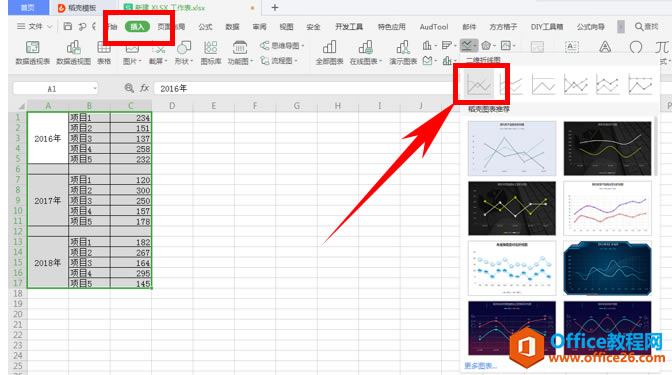Choose the blue futuristic chart template
The width and height of the screenshot is (672, 375).
(607, 268)
